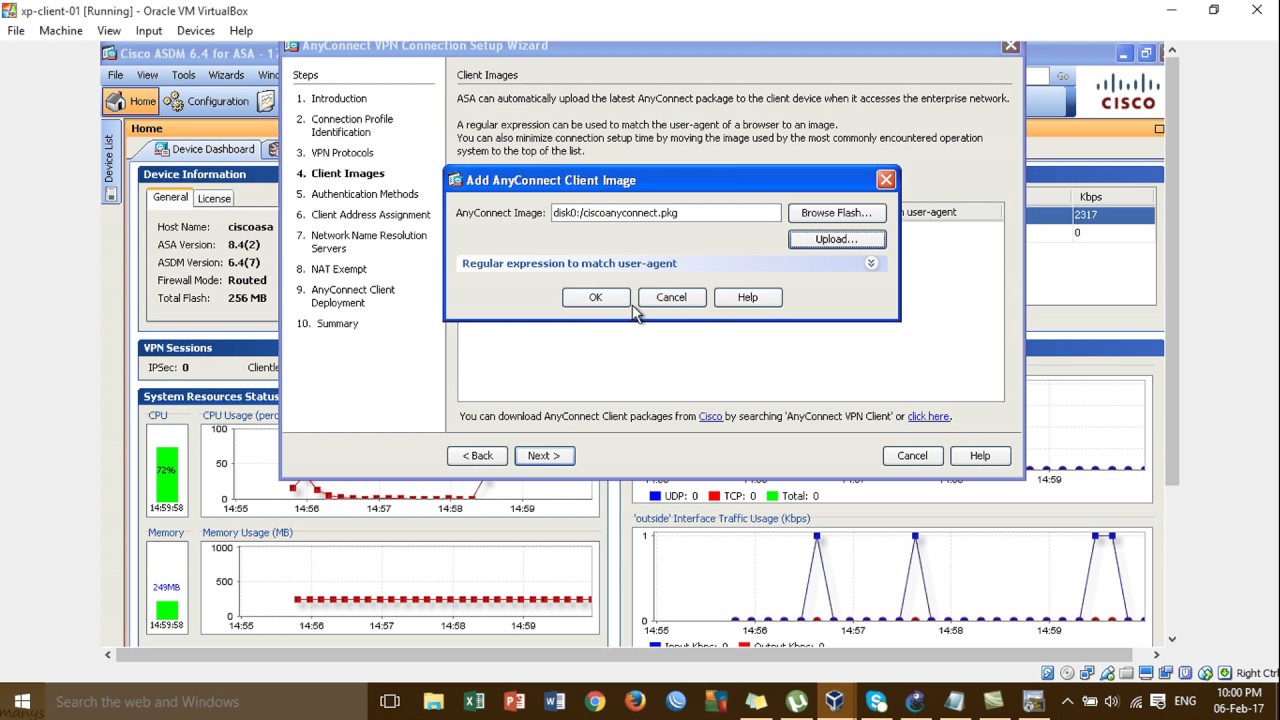Select Authentication Methods step
The width and height of the screenshot is (1280, 720).
[x=365, y=194]
